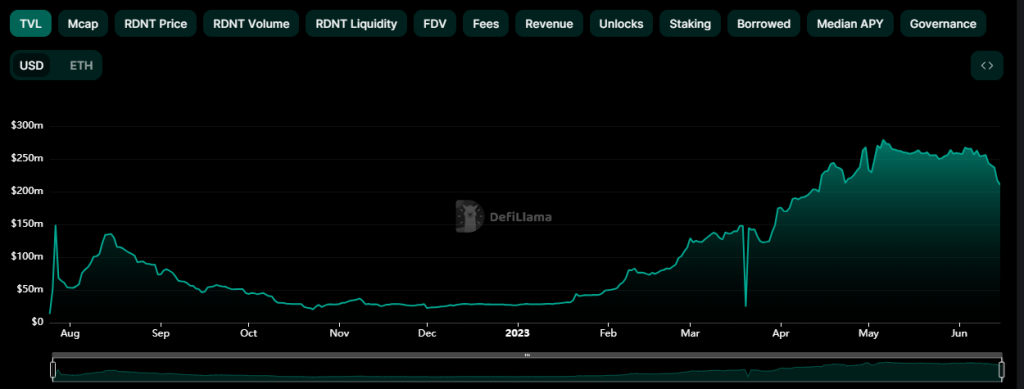Click the early-May peak on TVL line

pos(883,140)
